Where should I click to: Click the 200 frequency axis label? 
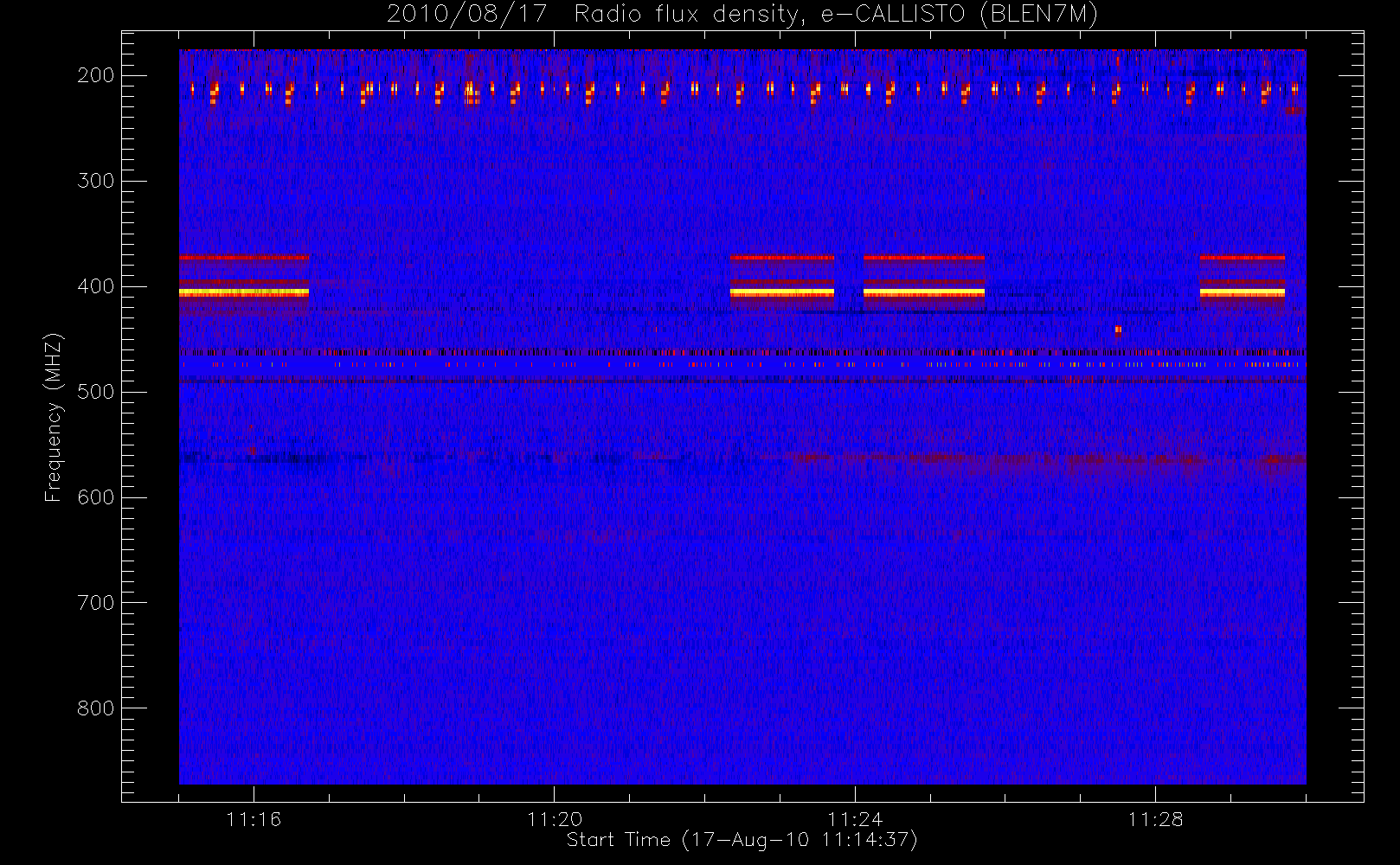[95, 75]
